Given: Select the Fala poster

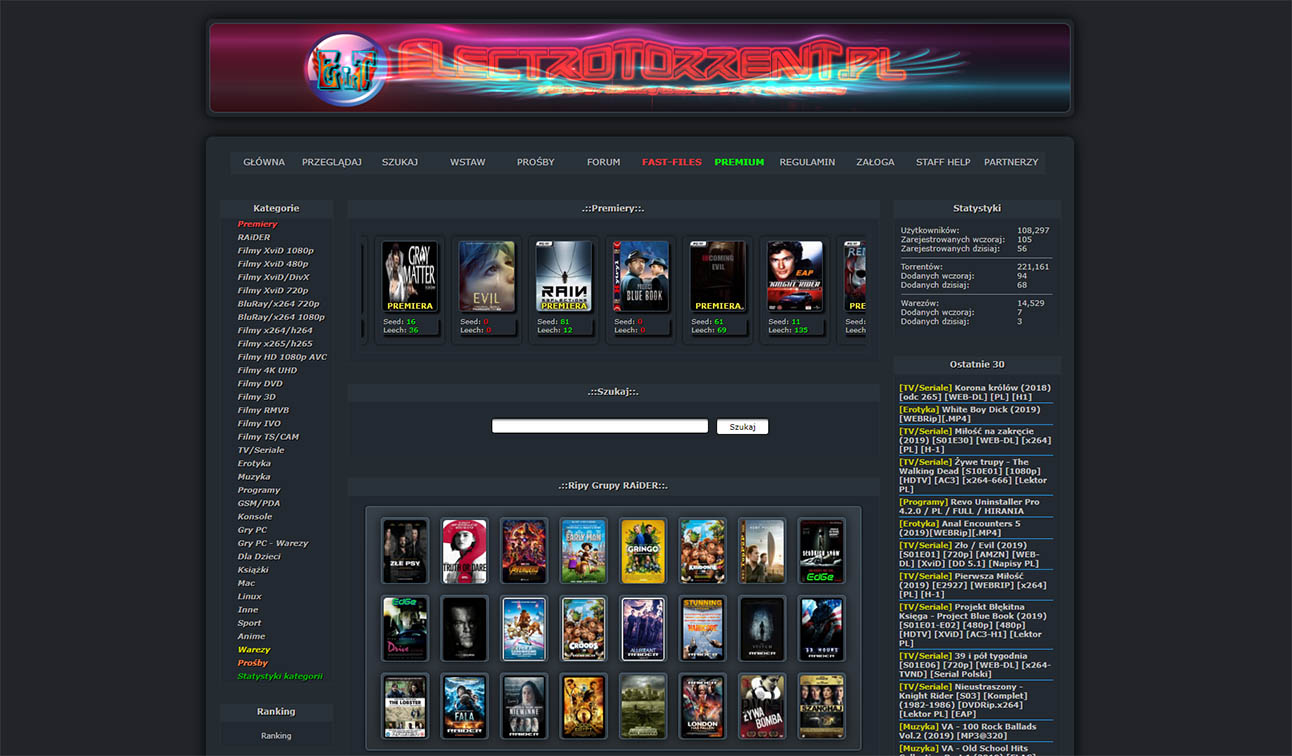Looking at the screenshot, I should 464,707.
